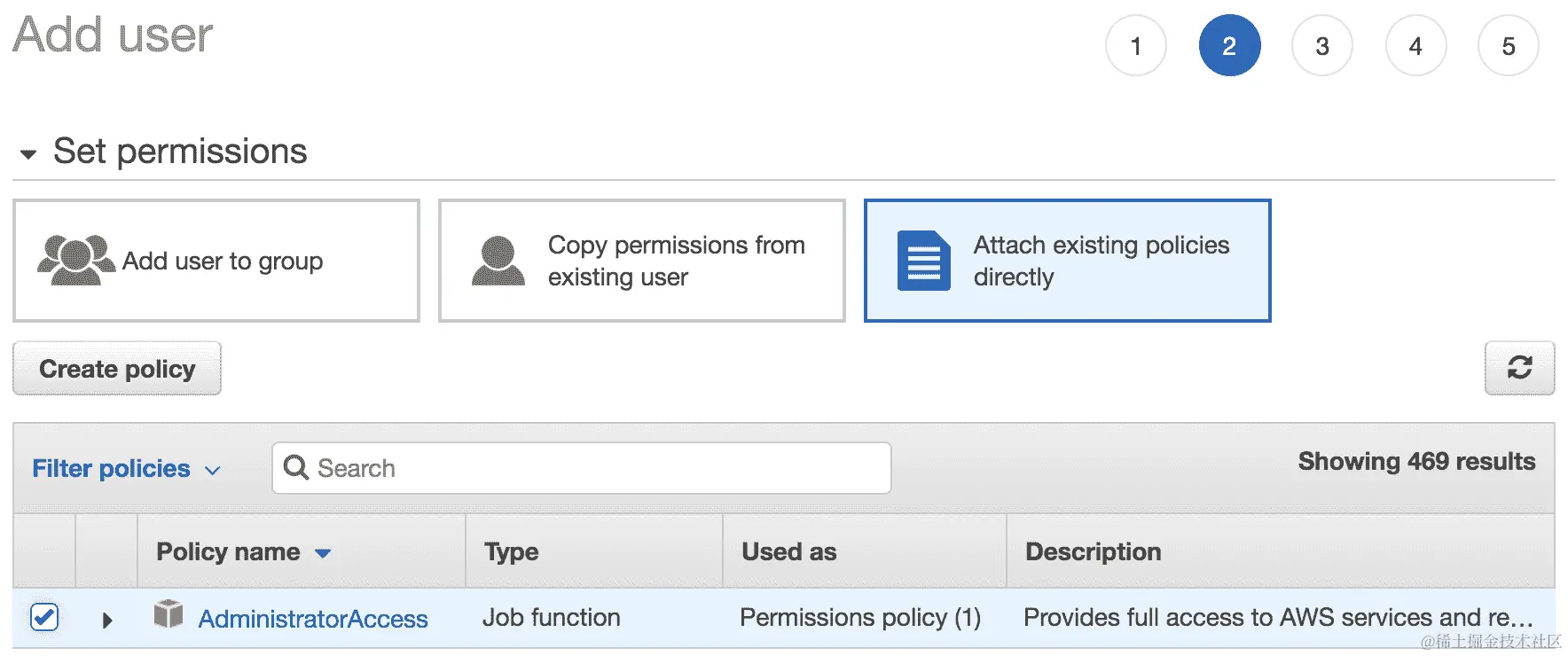Expand the AdministratorAccess policy row
This screenshot has width=1568, height=656.
coord(107,620)
